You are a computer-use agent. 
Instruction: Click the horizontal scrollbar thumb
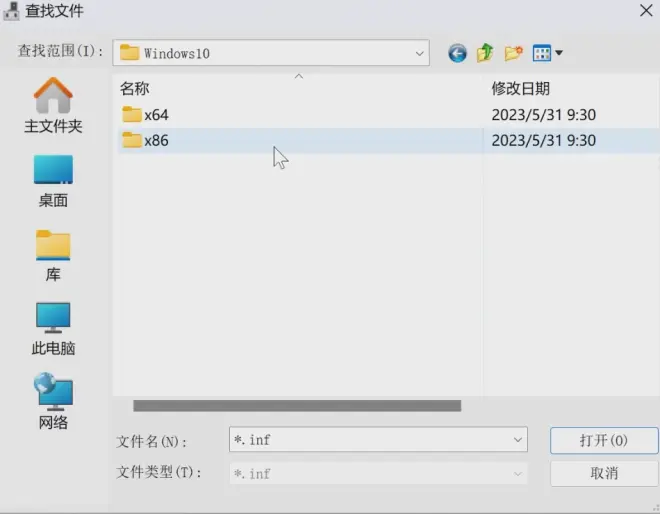click(x=297, y=406)
